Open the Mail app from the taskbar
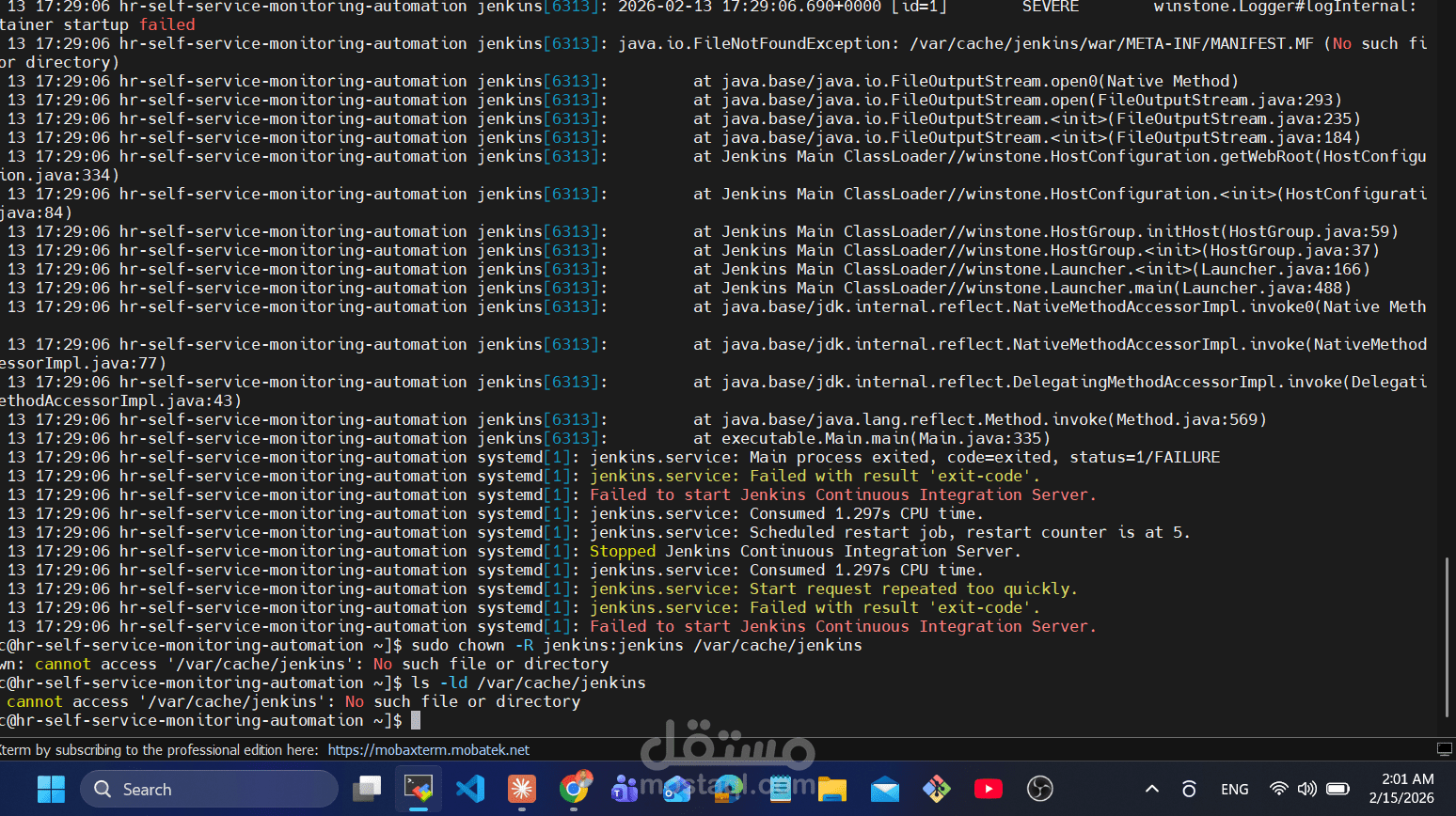 click(x=884, y=789)
